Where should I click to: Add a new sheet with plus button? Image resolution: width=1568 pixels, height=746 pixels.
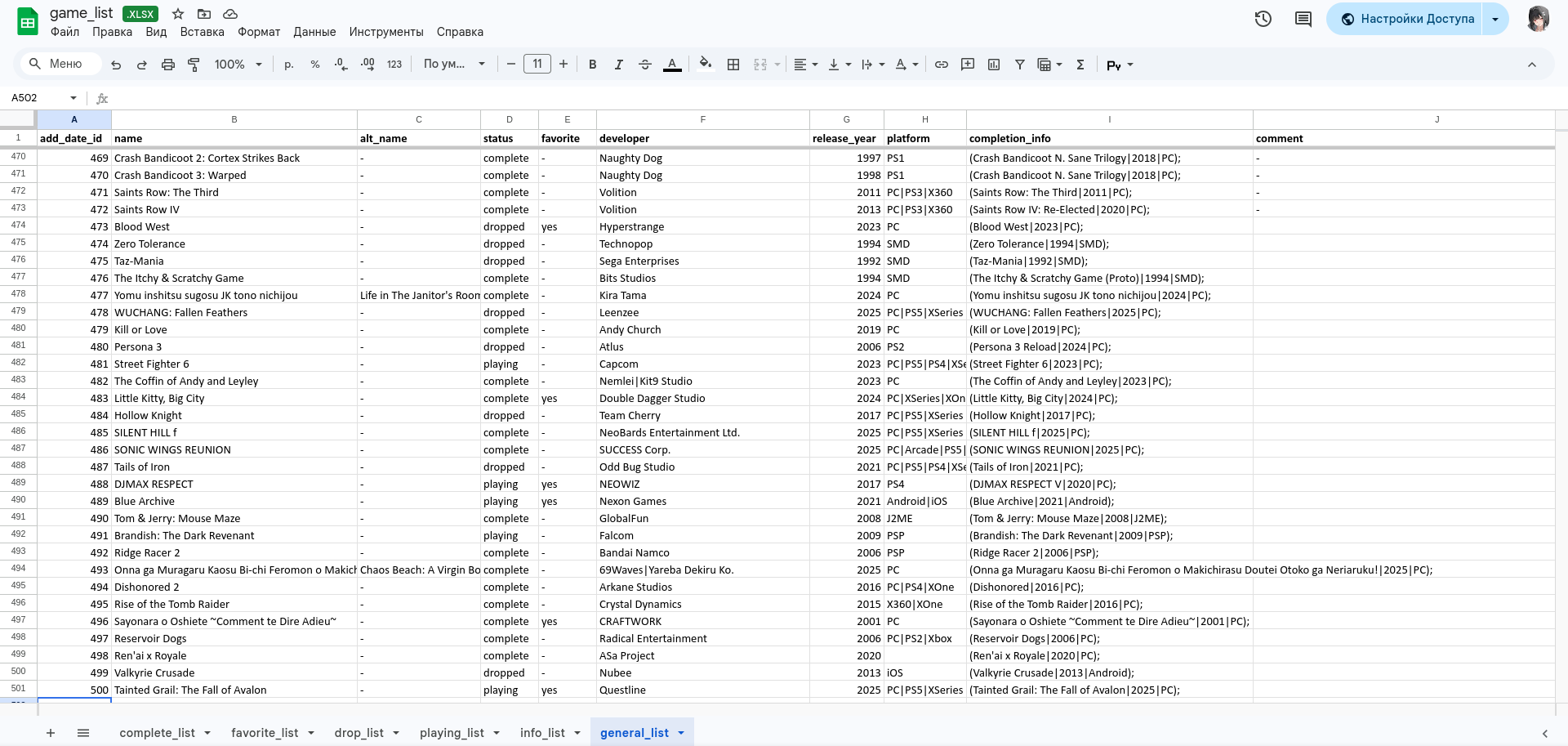point(51,733)
